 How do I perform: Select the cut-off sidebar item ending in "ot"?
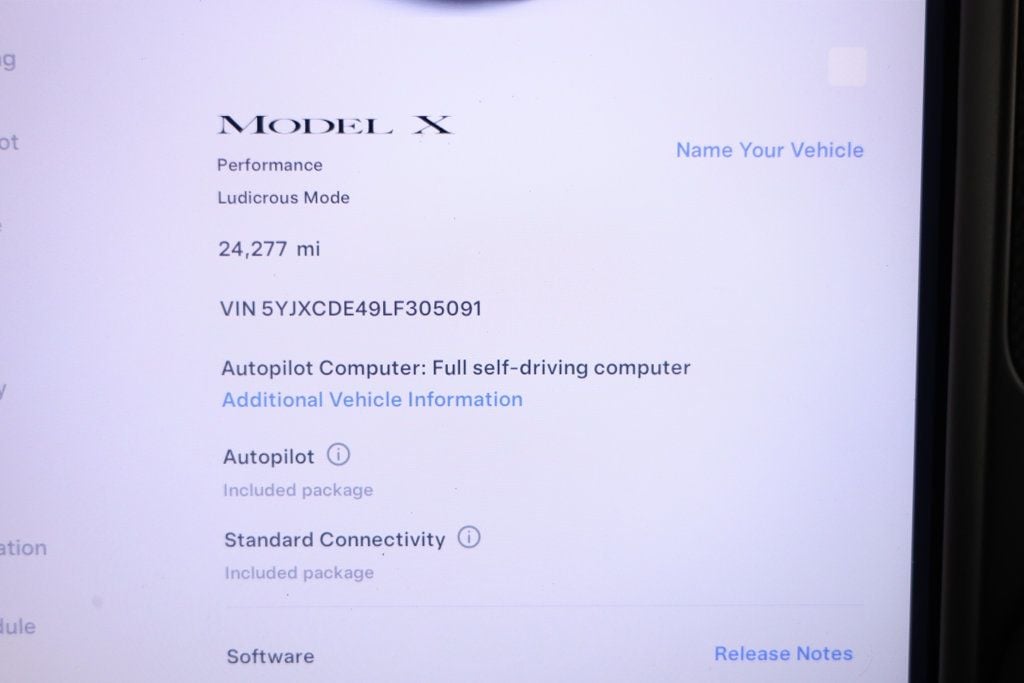[9, 142]
